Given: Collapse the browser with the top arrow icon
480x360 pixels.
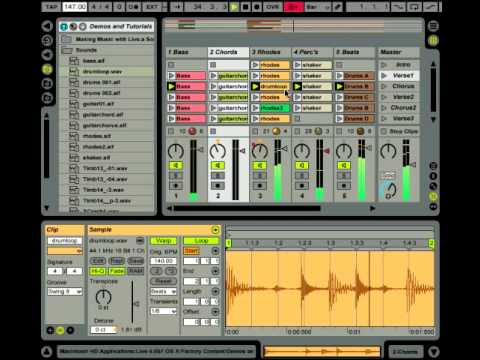Looking at the screenshot, I should [47, 26].
